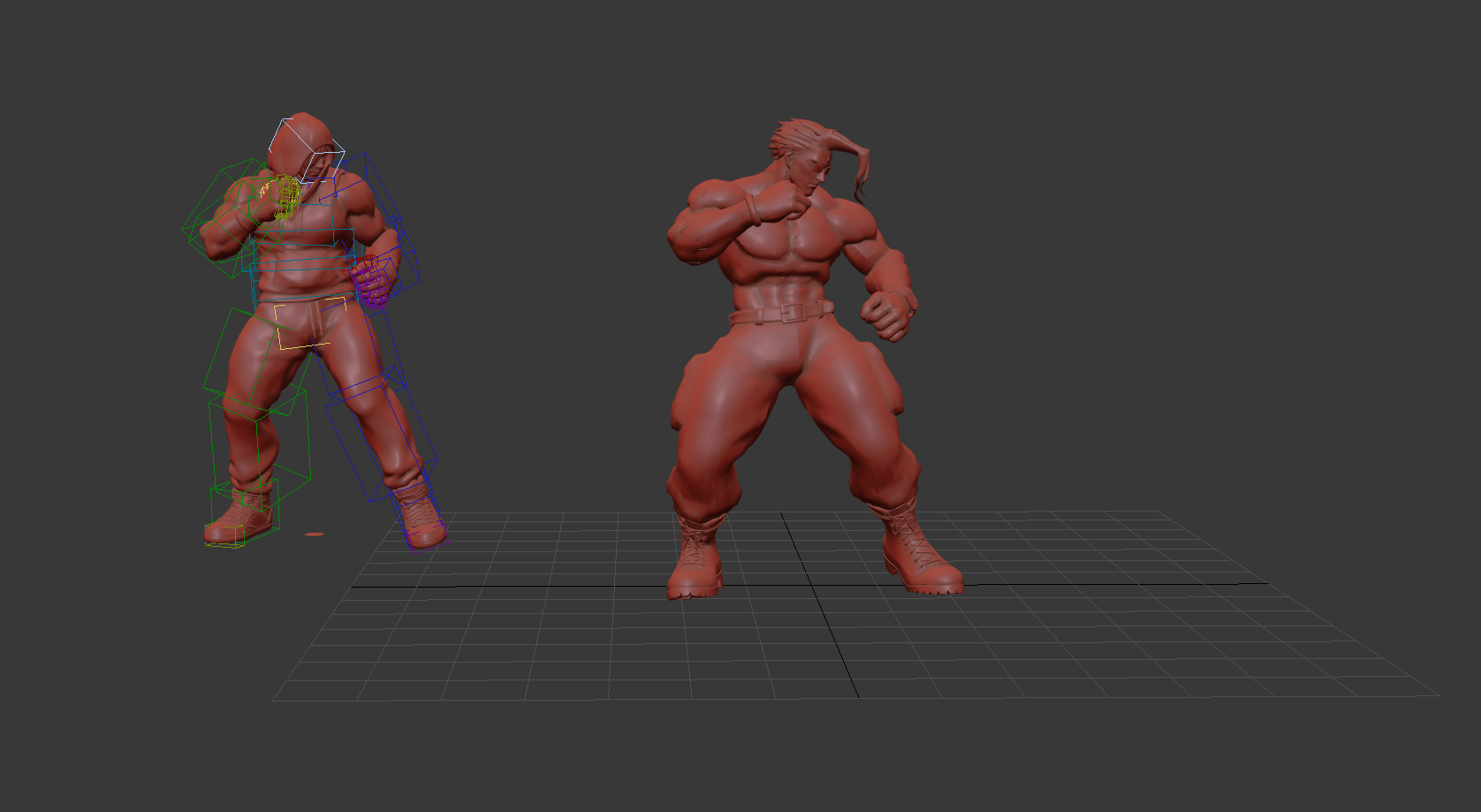Pick the white head control box on hooded character
1481x812 pixels.
305,150
